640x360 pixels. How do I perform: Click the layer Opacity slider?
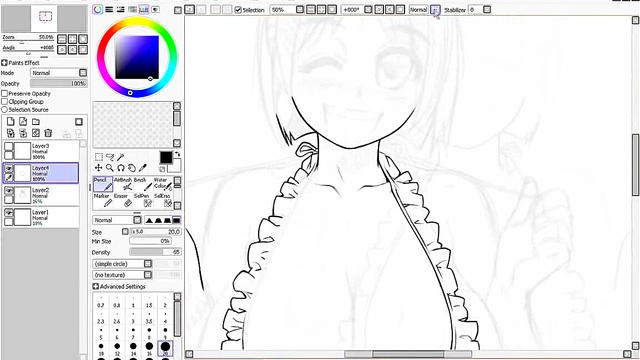click(59, 83)
